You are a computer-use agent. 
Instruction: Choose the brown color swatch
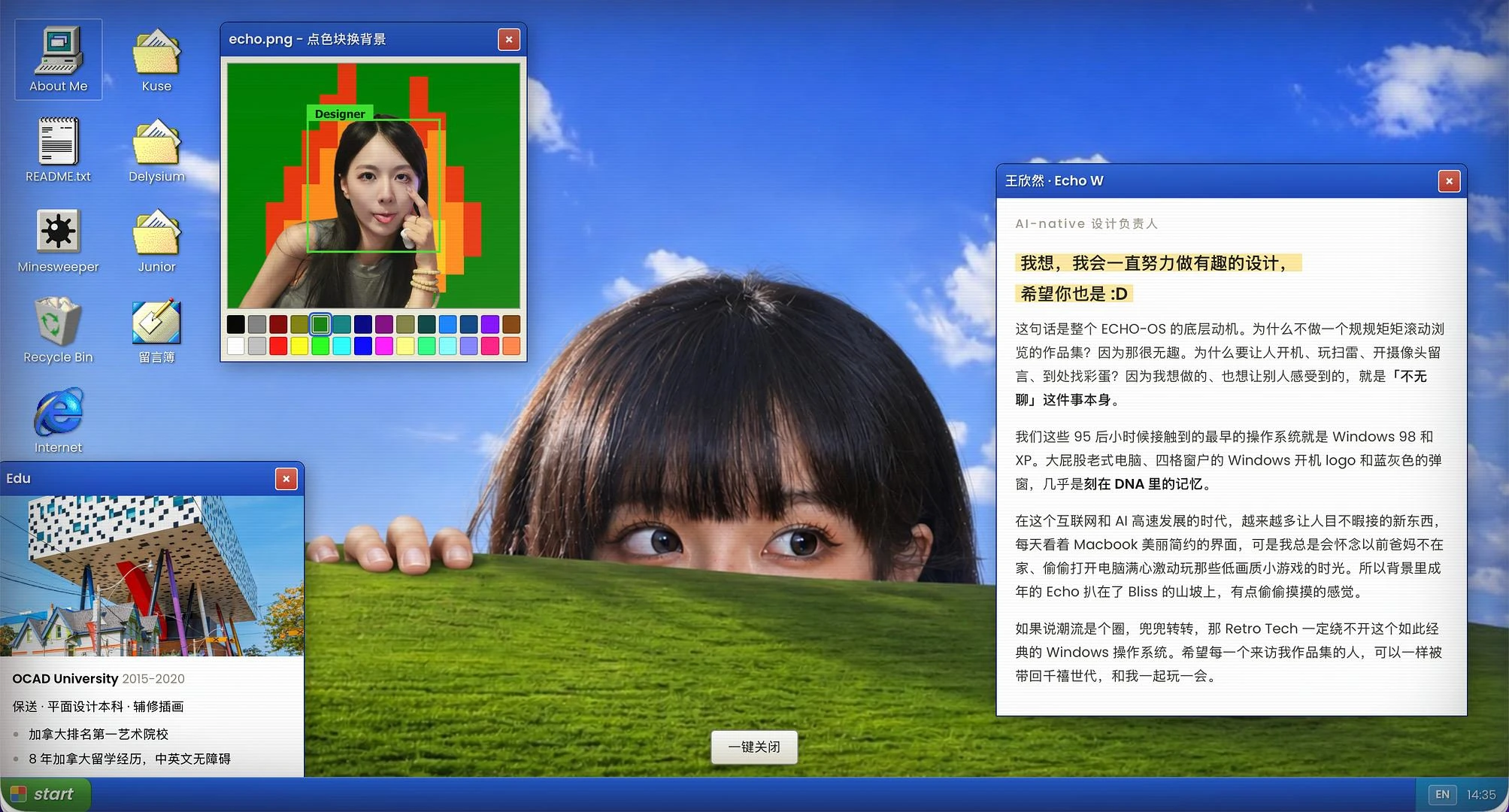[x=511, y=324]
